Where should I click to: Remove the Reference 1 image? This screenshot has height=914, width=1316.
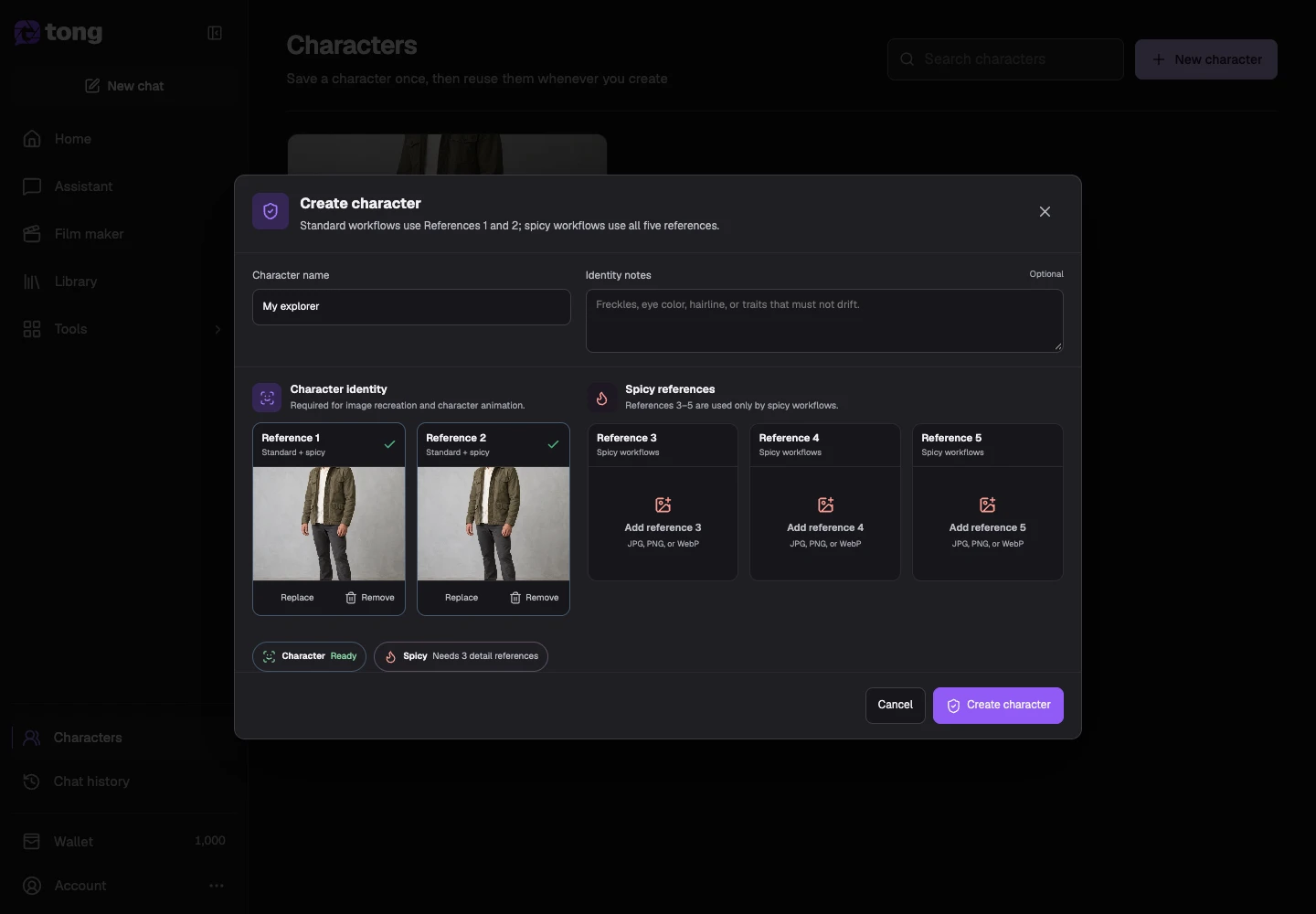(x=370, y=598)
